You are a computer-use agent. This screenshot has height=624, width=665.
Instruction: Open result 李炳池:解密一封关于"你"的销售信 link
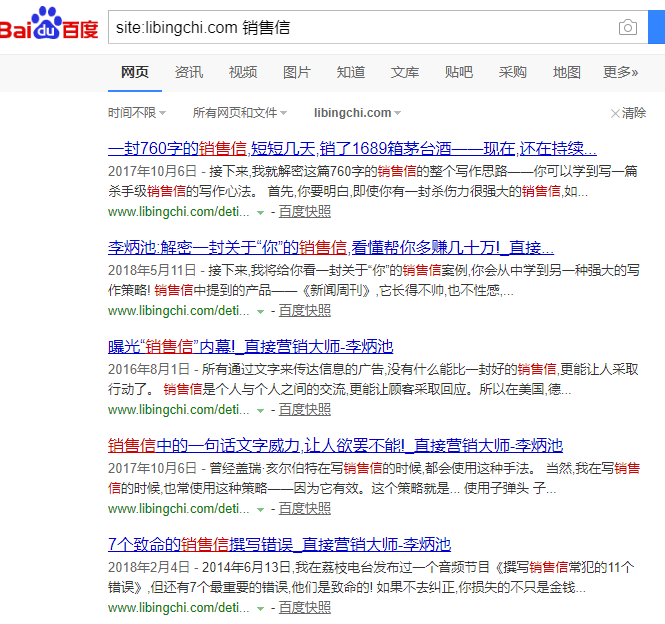click(x=331, y=247)
